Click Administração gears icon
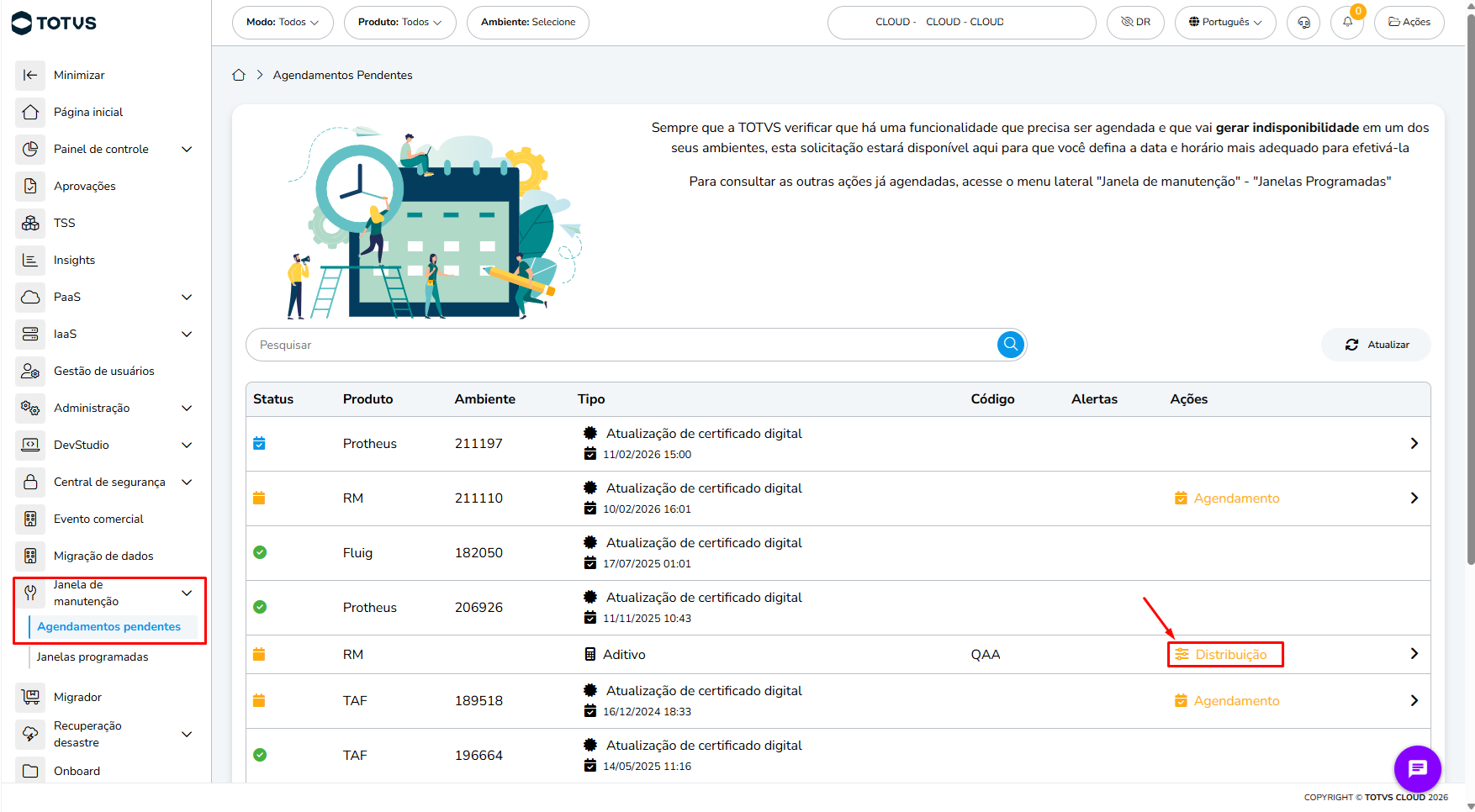The image size is (1475, 812). 30,408
